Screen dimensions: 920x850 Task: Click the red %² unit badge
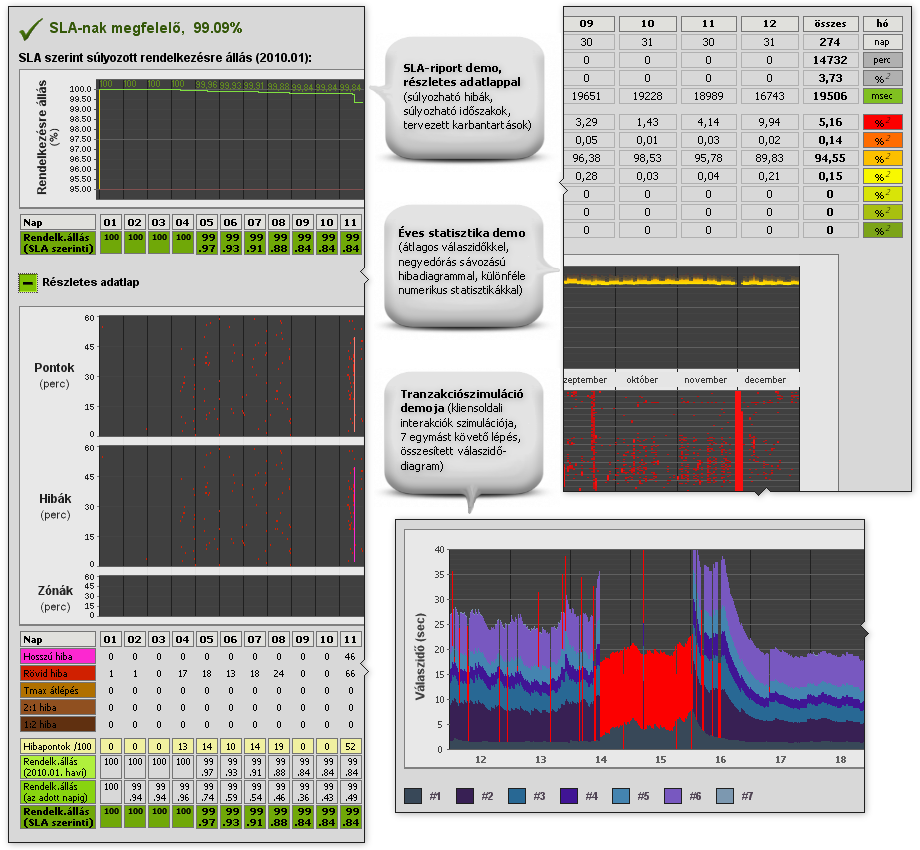click(x=882, y=121)
